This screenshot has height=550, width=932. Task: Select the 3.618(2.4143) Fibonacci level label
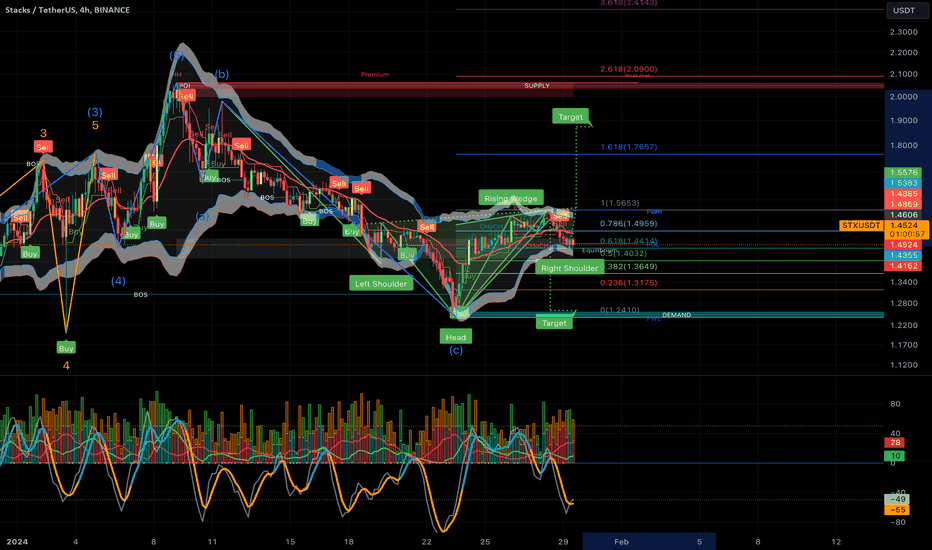[x=628, y=3]
